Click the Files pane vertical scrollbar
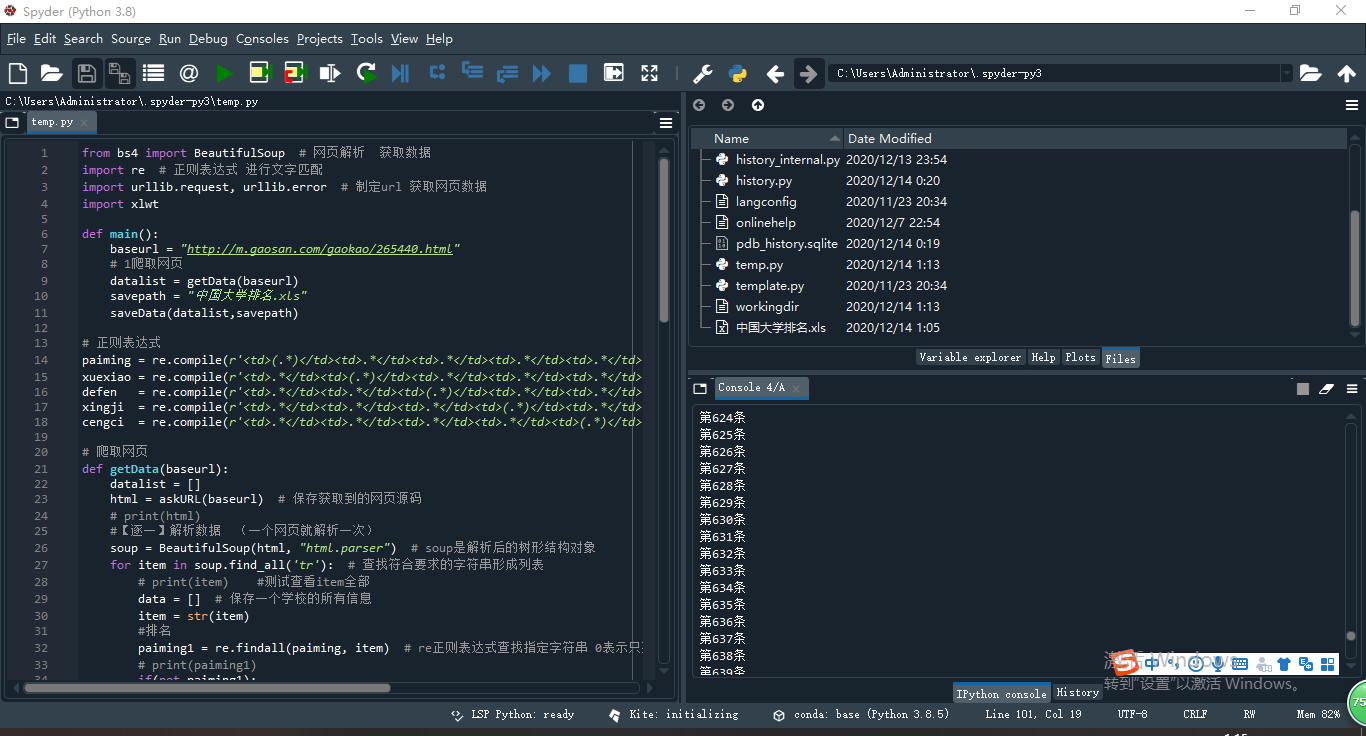This screenshot has height=736, width=1366. coord(1355,268)
